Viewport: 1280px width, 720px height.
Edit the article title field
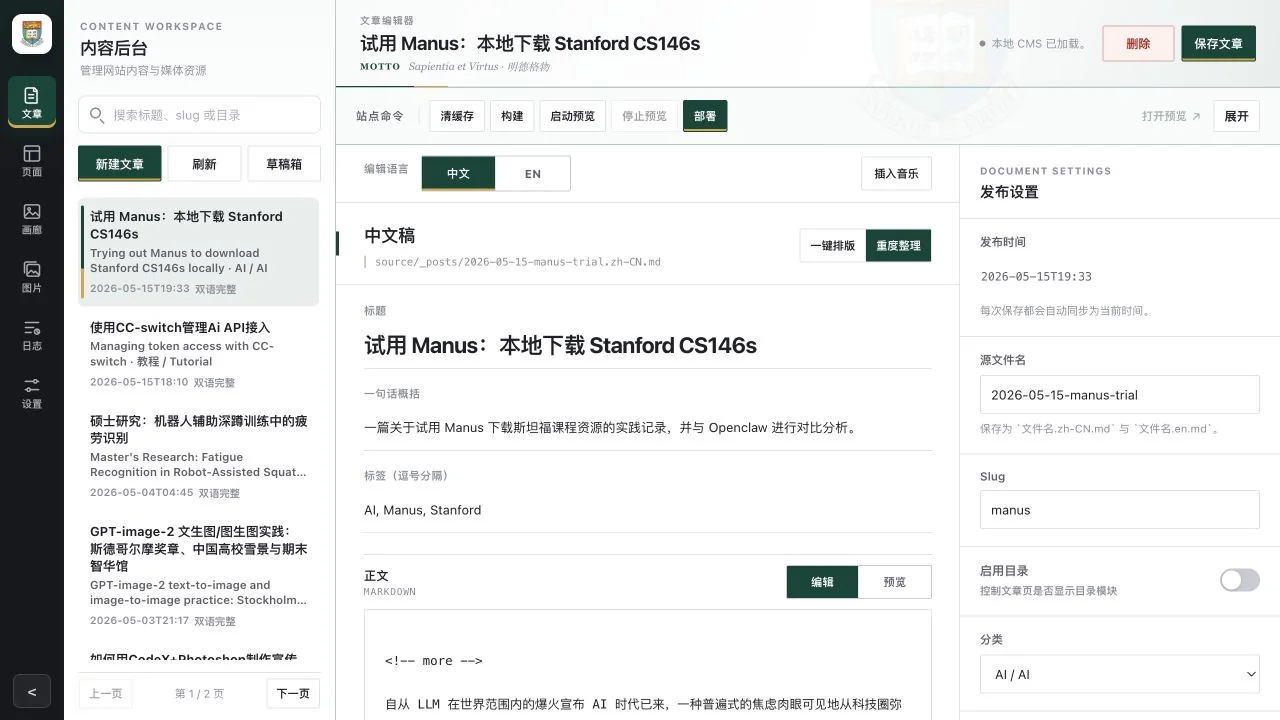coord(647,346)
